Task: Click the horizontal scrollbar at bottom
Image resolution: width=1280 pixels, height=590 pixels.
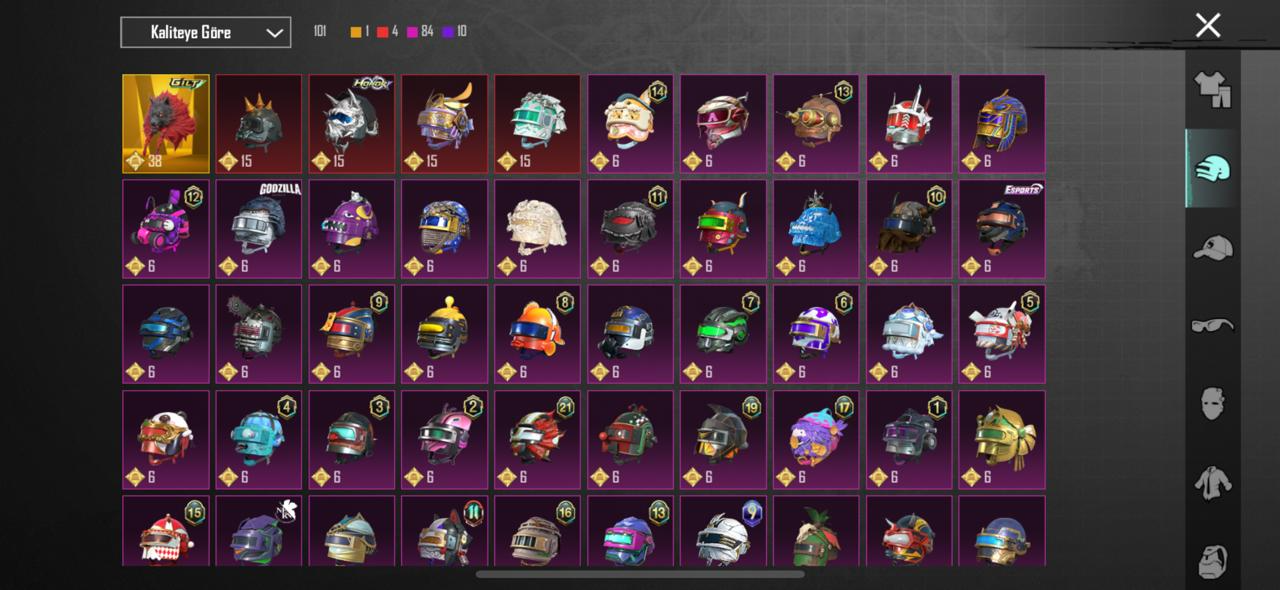Action: point(640,574)
